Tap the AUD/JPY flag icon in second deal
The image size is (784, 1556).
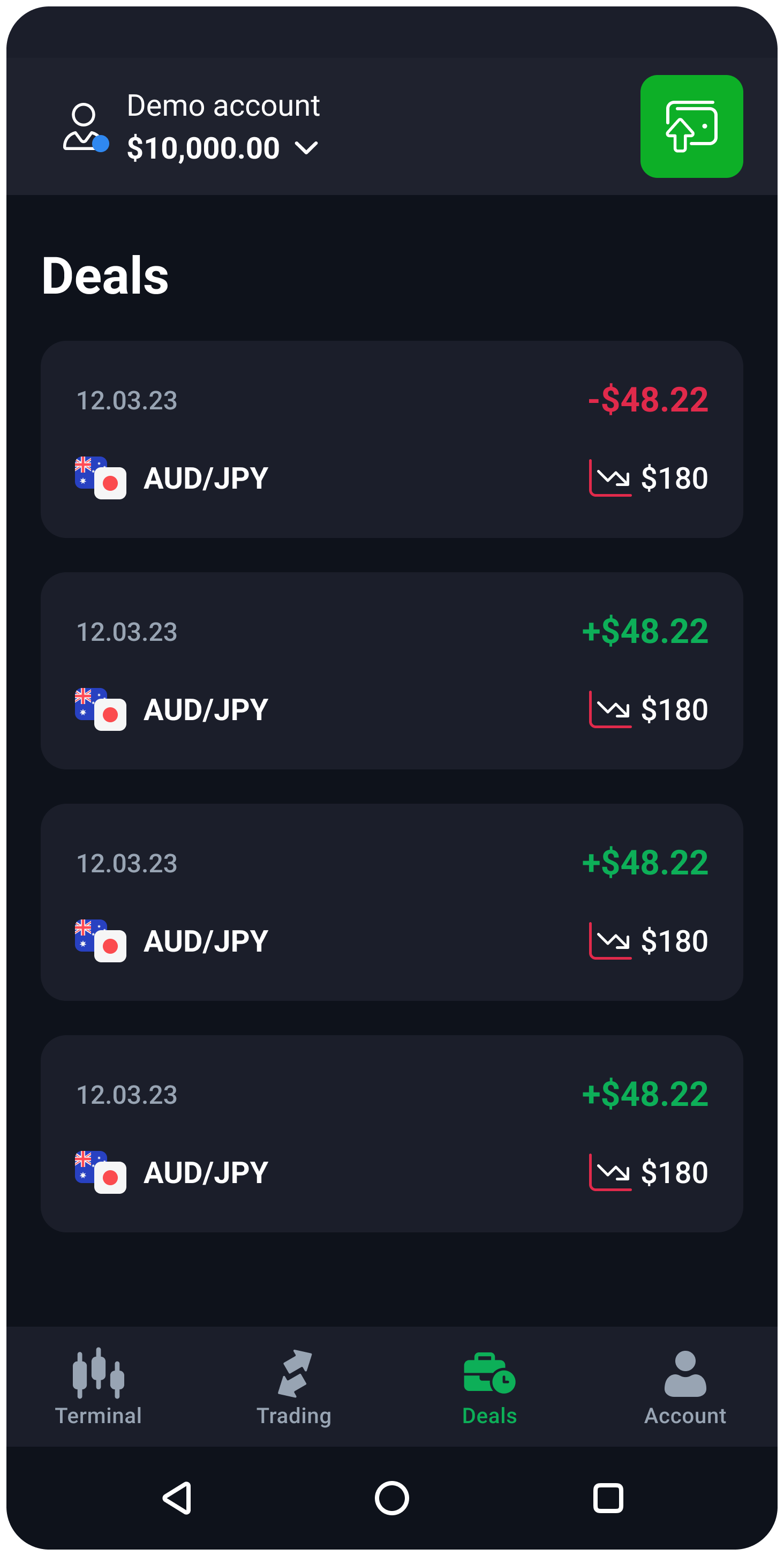tap(100, 709)
